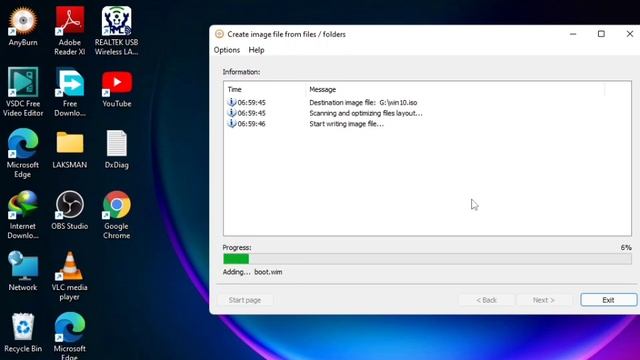Maximize the Create image file window

click(601, 34)
